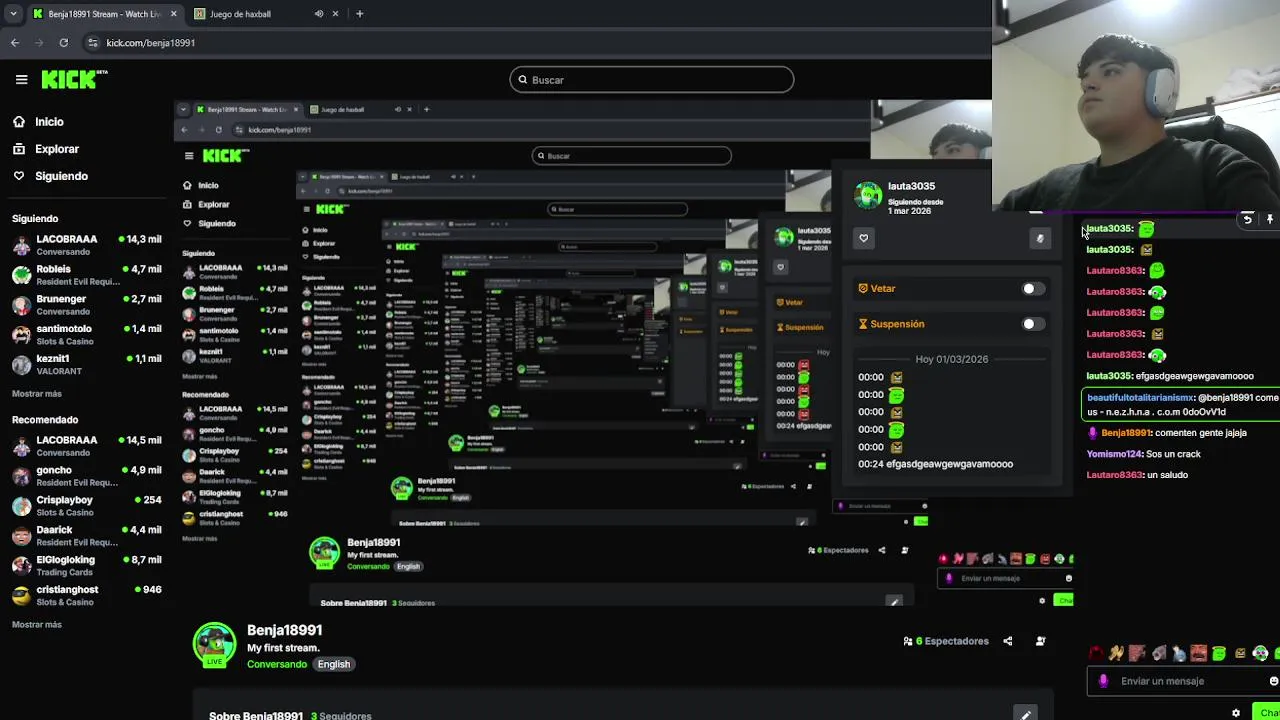
Task: Insert praying hands emote from outer chat row
Action: pos(1117,654)
